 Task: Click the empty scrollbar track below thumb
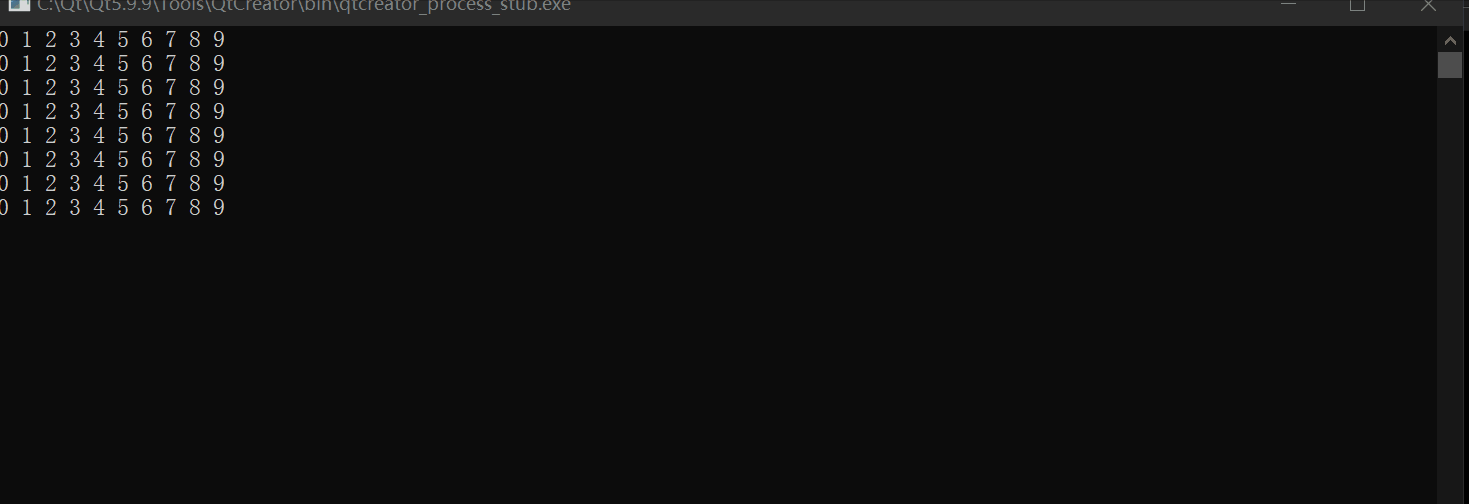(1450, 290)
